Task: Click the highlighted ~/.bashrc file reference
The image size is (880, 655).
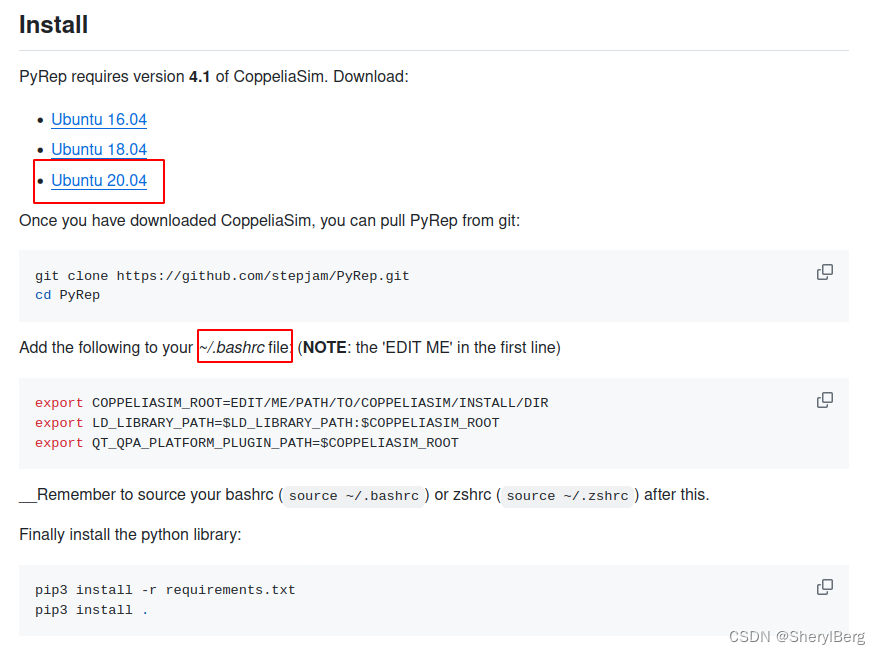Action: click(243, 346)
